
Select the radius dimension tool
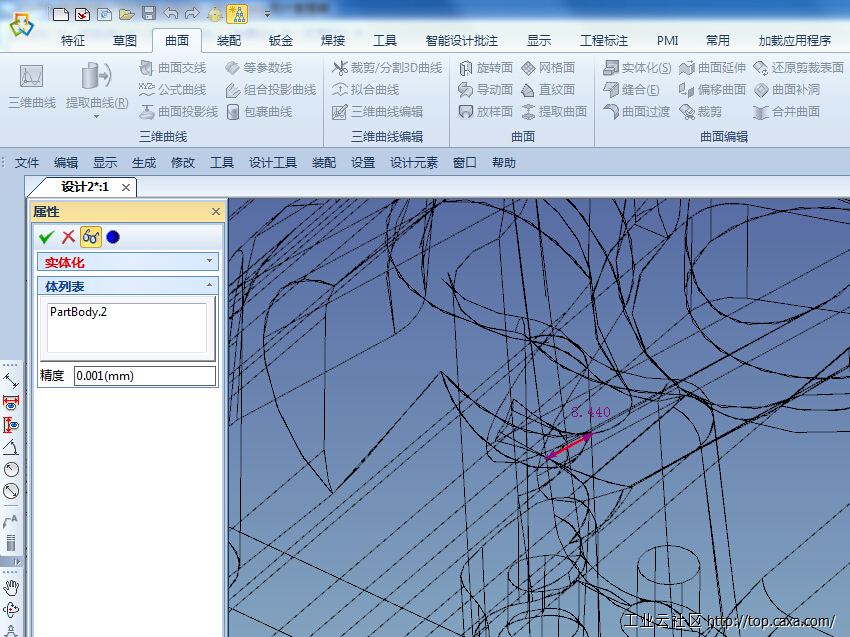(11, 469)
